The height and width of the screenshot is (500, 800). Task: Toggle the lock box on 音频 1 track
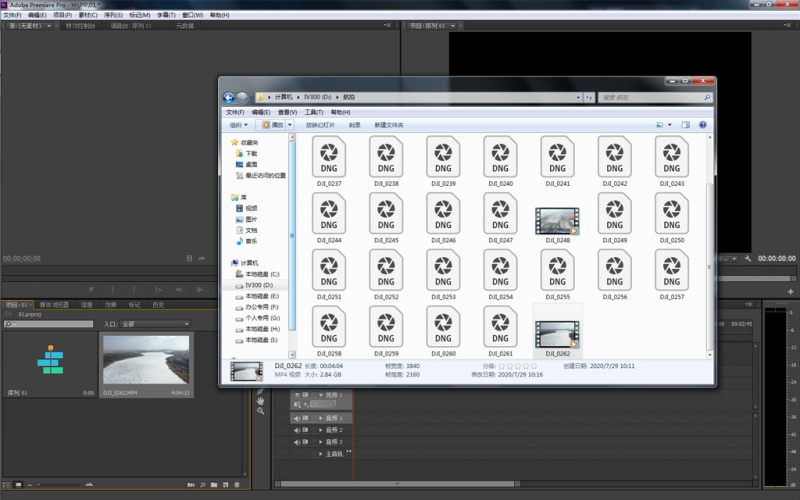point(314,418)
